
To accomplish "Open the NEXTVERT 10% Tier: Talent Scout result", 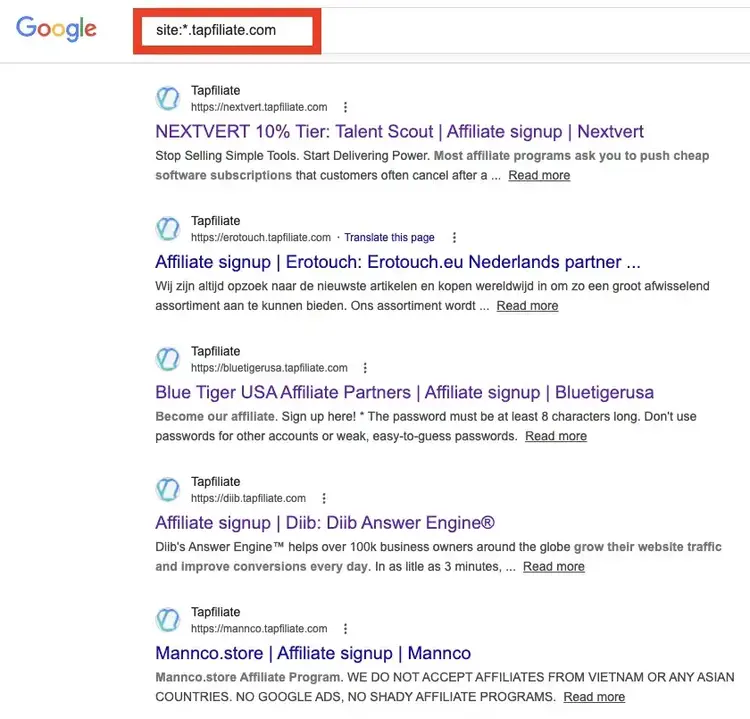I will point(399,132).
